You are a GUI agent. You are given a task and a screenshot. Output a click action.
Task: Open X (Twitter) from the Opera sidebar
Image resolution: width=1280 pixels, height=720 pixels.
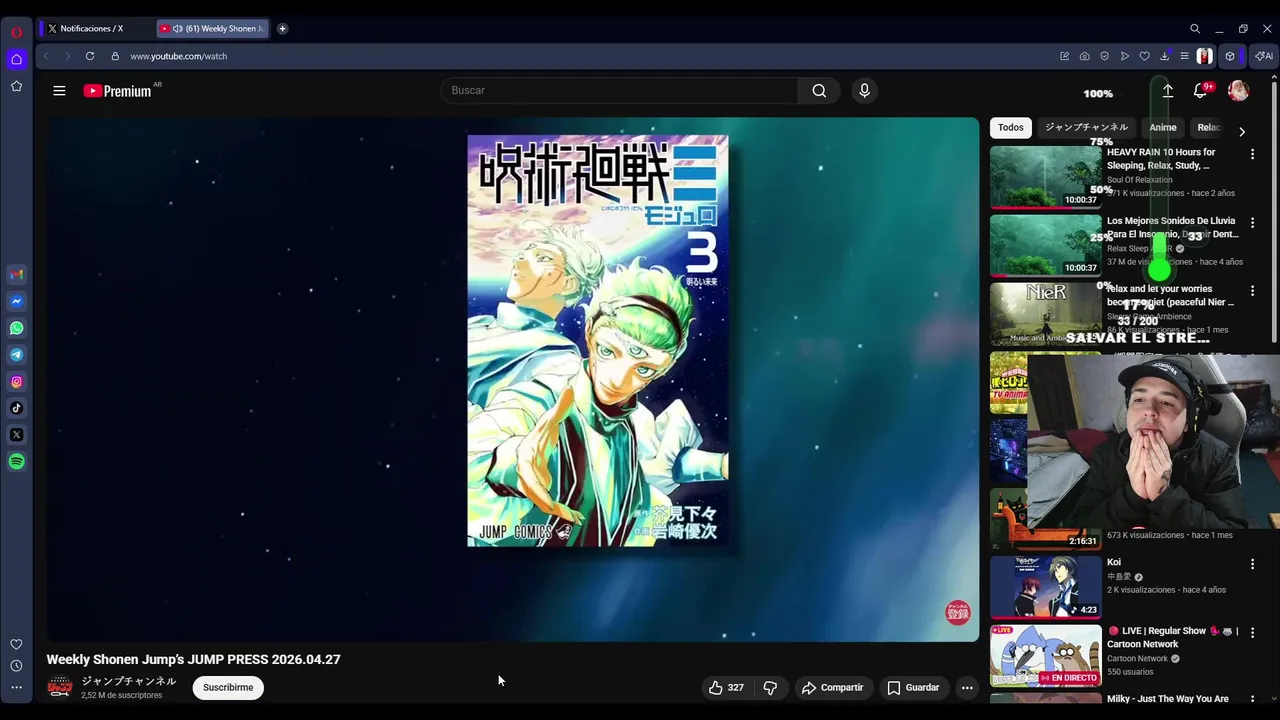(17, 435)
